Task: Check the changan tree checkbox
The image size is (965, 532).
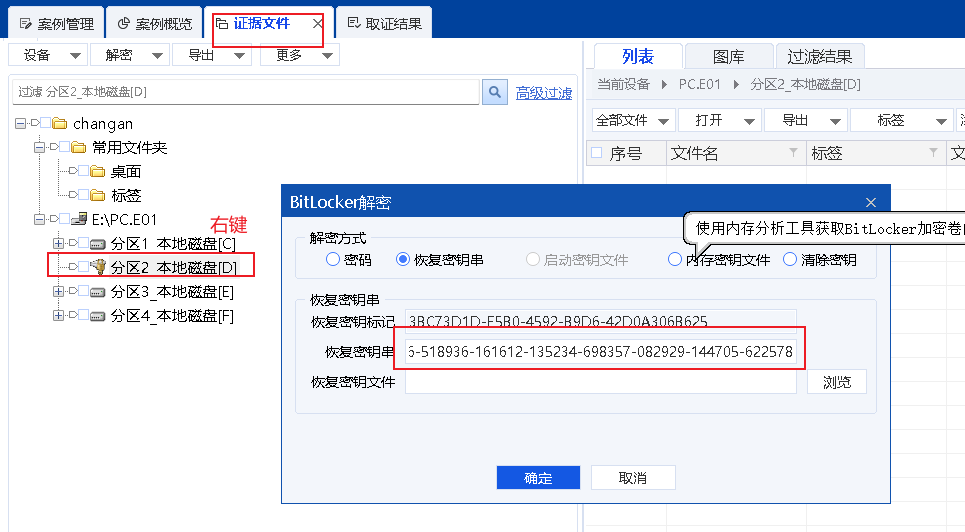Action: coord(46,123)
